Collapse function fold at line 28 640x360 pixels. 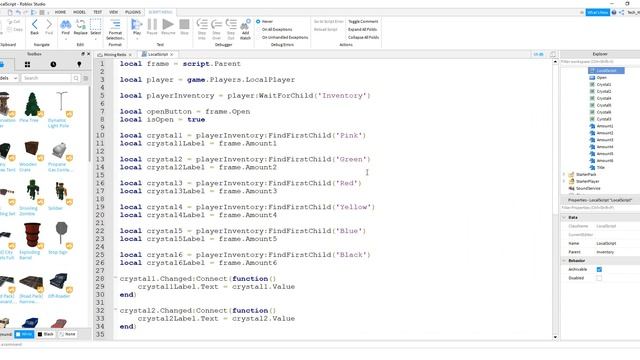[x=116, y=278]
